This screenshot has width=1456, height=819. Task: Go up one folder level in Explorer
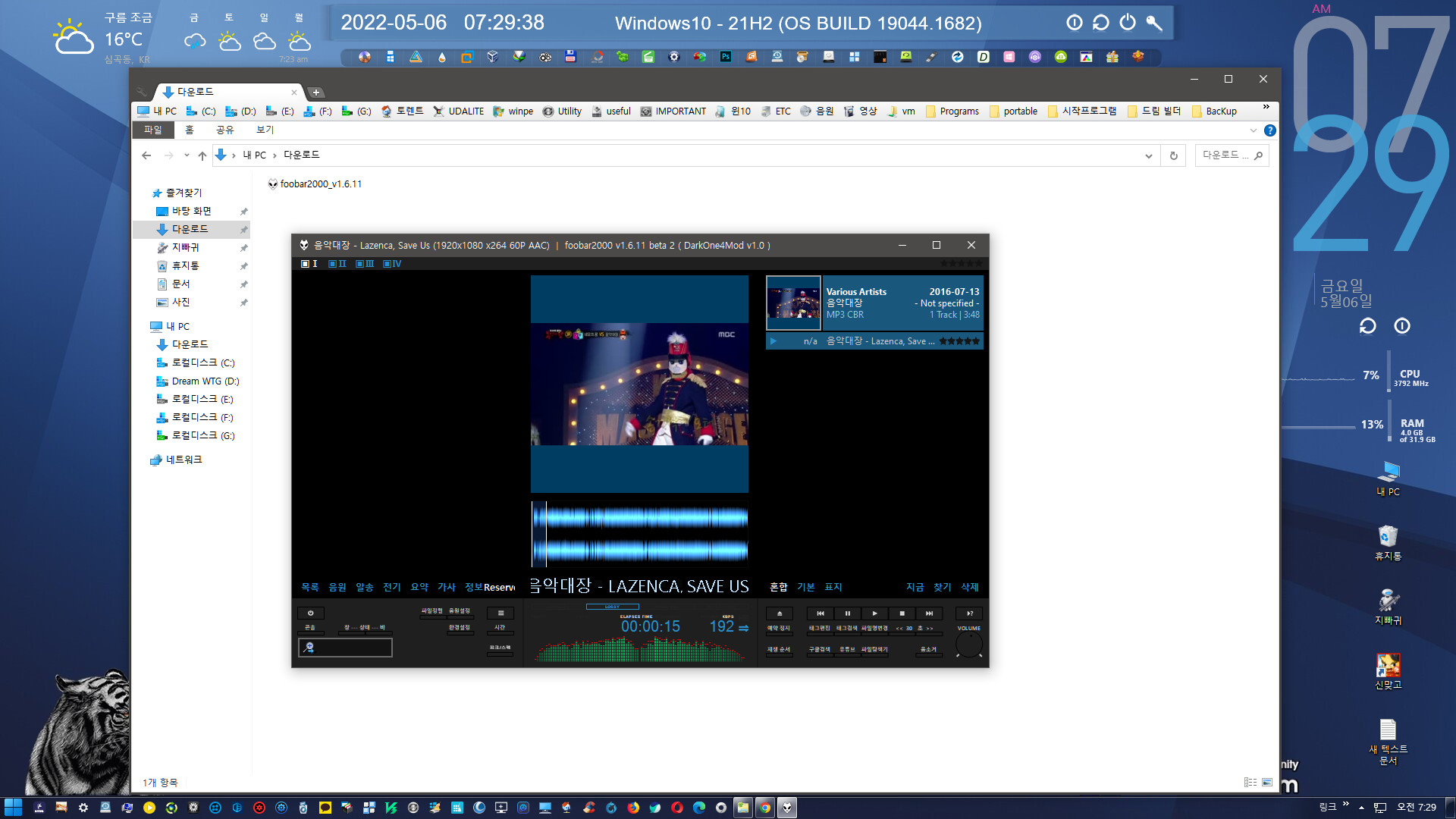pyautogui.click(x=202, y=155)
